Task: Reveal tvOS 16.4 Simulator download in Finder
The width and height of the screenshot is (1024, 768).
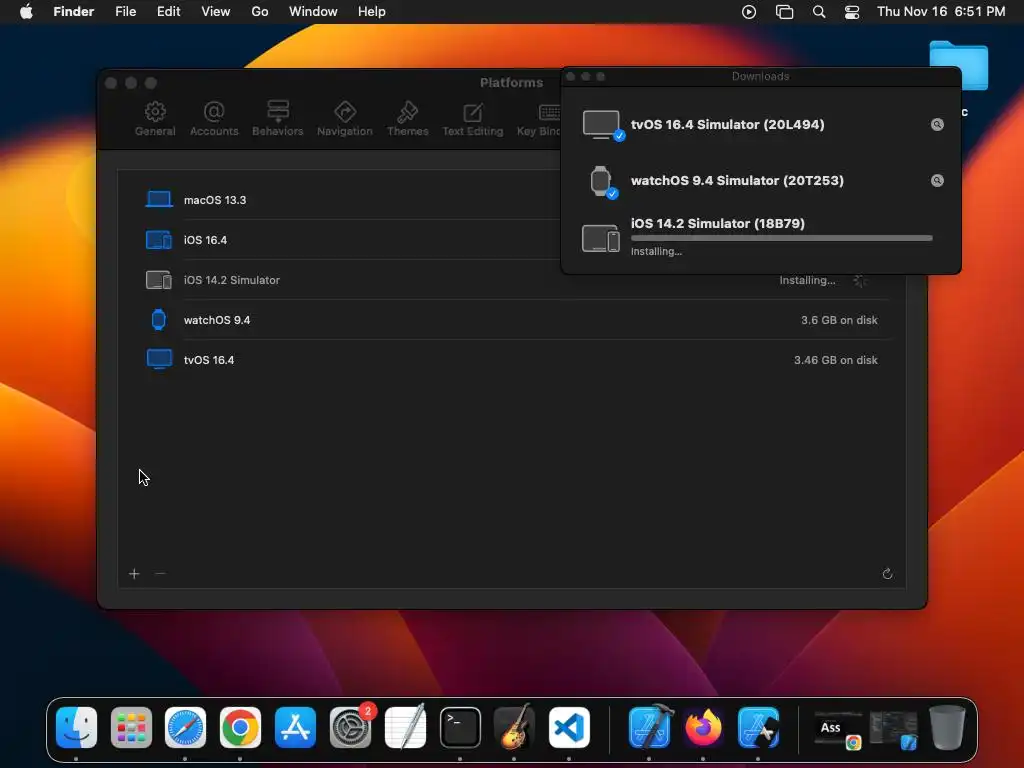Action: point(937,124)
